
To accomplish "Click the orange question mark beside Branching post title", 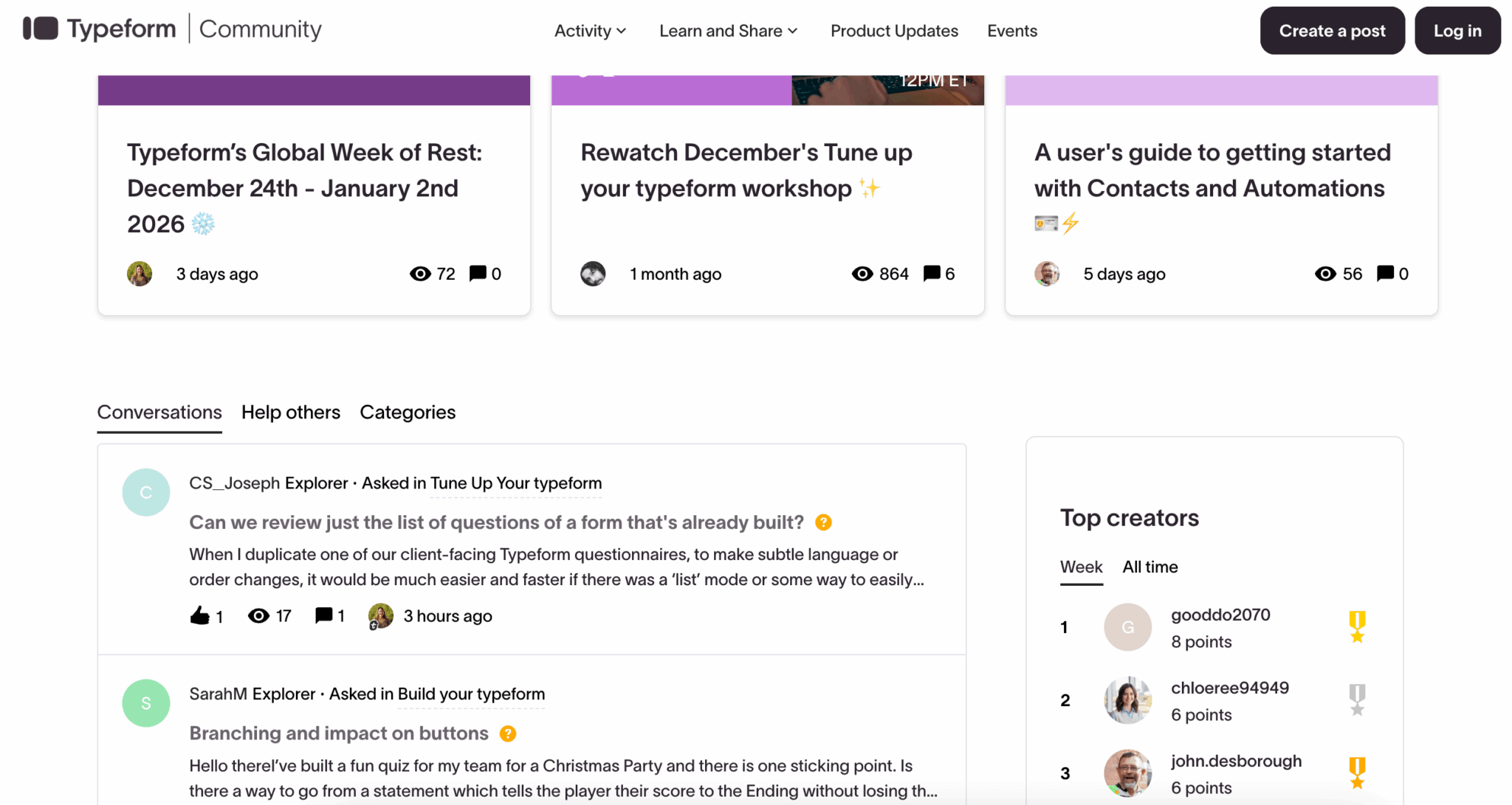I will (x=507, y=733).
